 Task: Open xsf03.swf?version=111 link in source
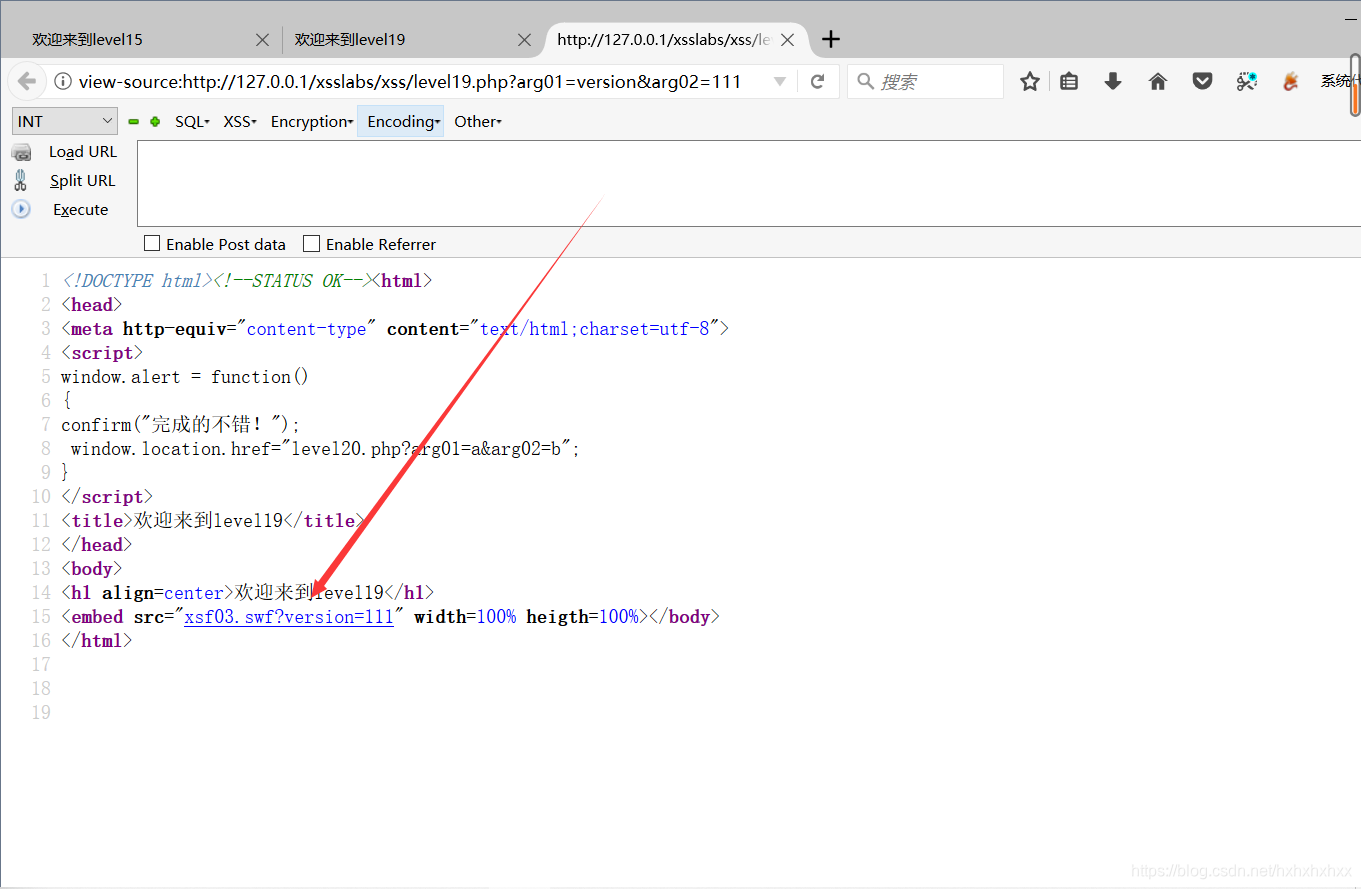click(x=289, y=617)
